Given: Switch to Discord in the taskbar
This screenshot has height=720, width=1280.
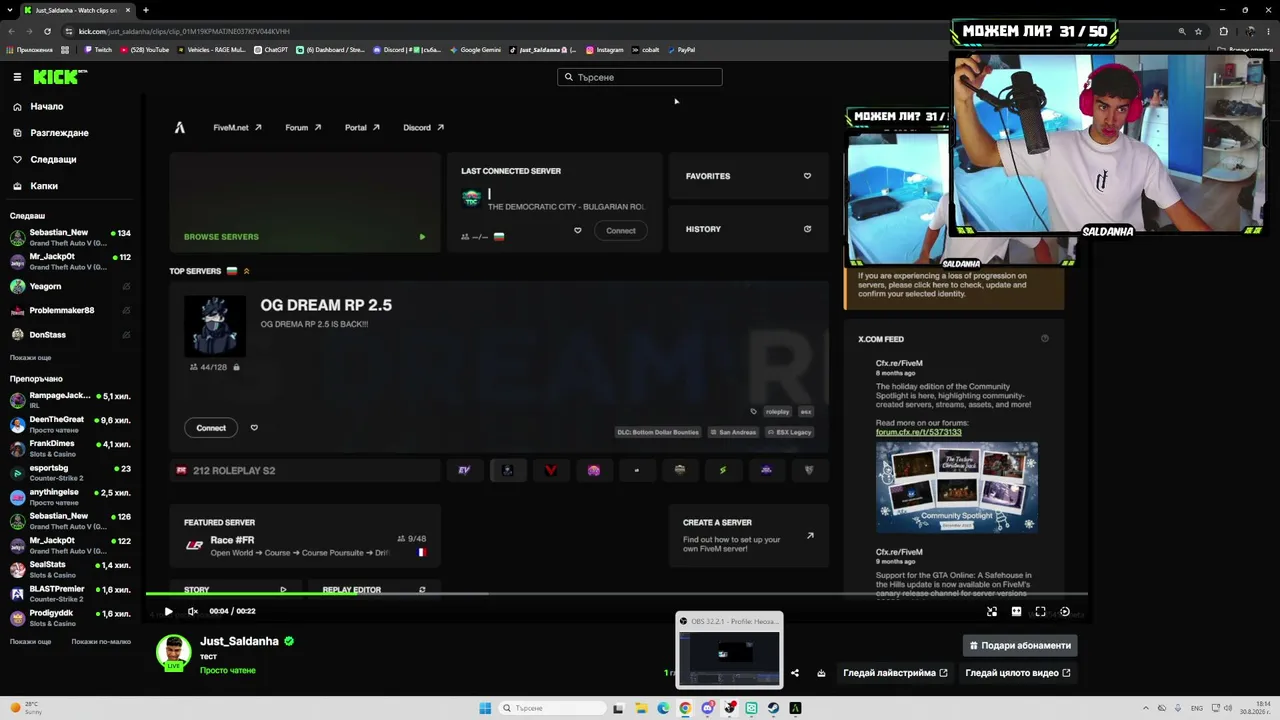Looking at the screenshot, I should (707, 708).
